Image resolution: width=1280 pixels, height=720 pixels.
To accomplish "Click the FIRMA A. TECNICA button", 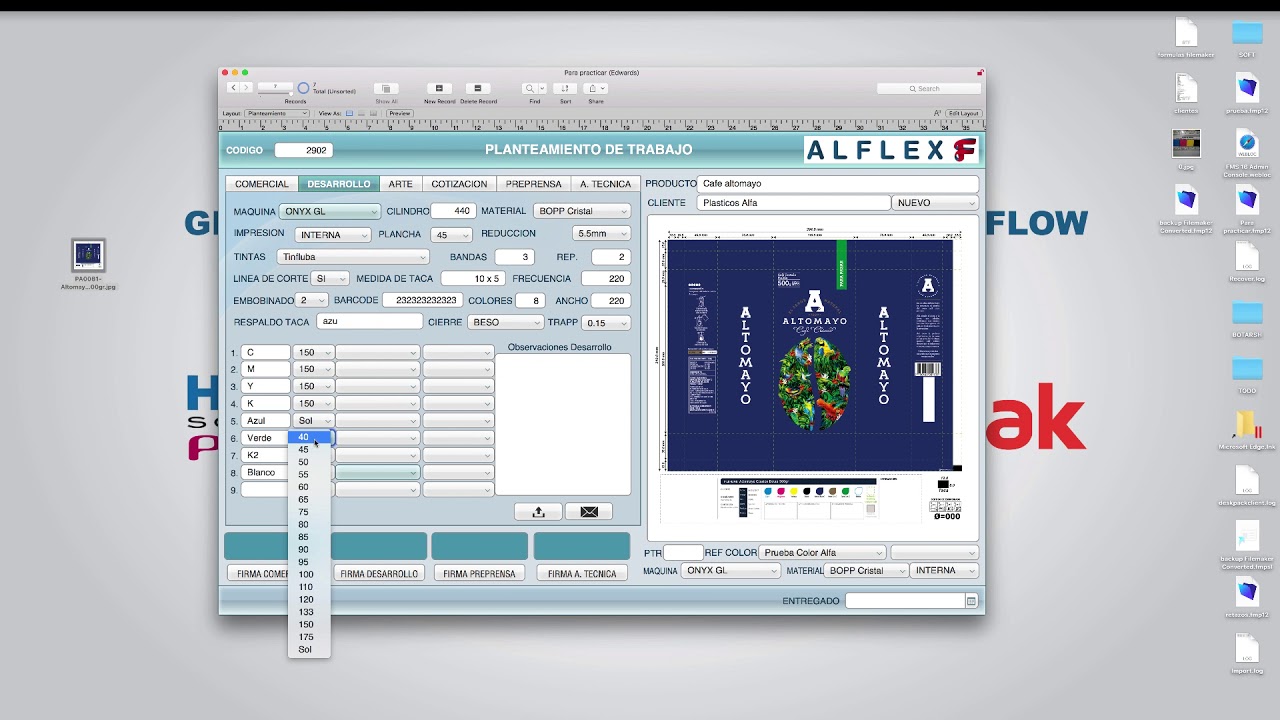I will [x=582, y=574].
